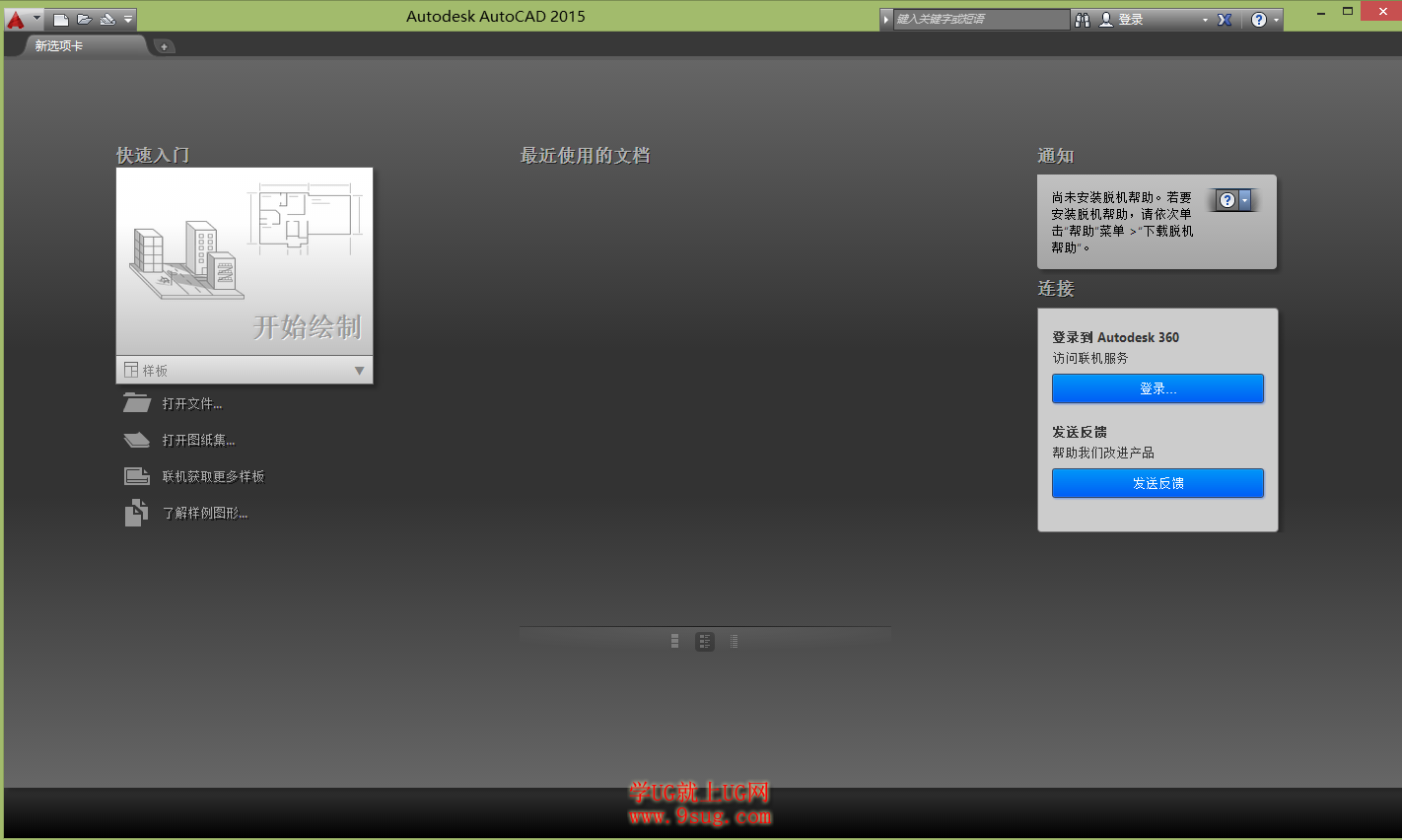1402x840 pixels.
Task: Click the open folder icon in title toolbar
Action: (85, 19)
